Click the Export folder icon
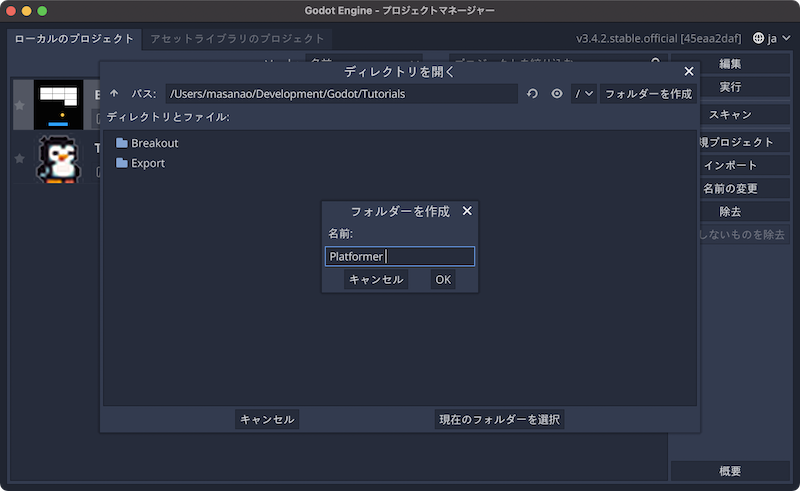 pos(121,163)
